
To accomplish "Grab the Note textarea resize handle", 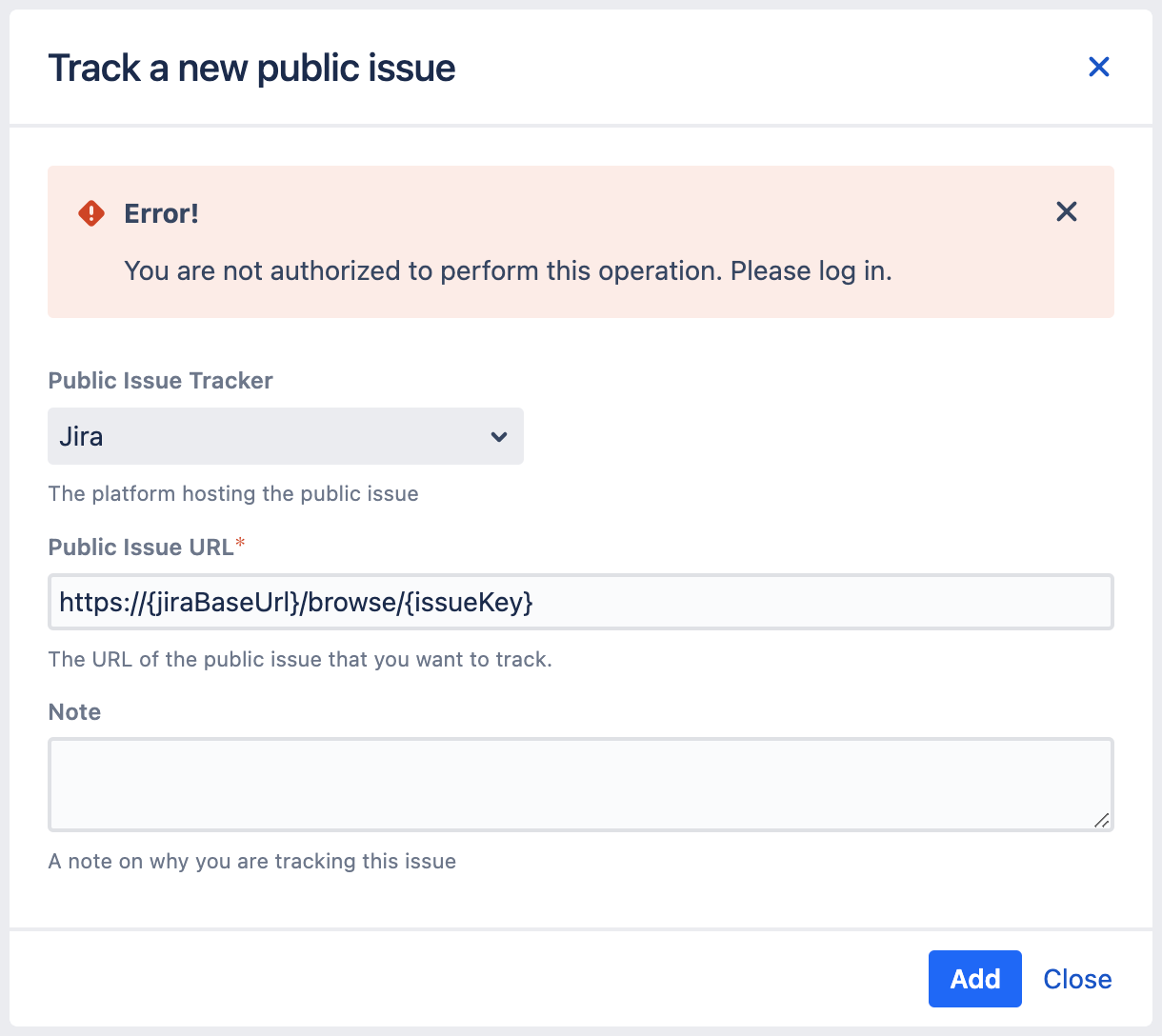I will click(x=1101, y=820).
